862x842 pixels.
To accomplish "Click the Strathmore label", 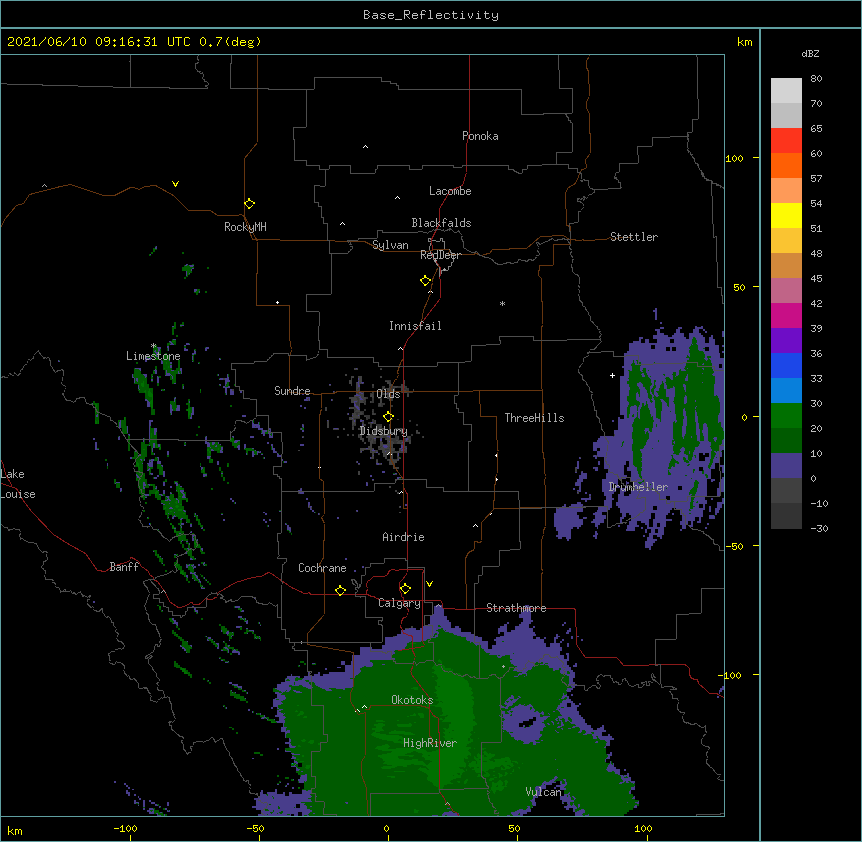I will click(x=516, y=608).
